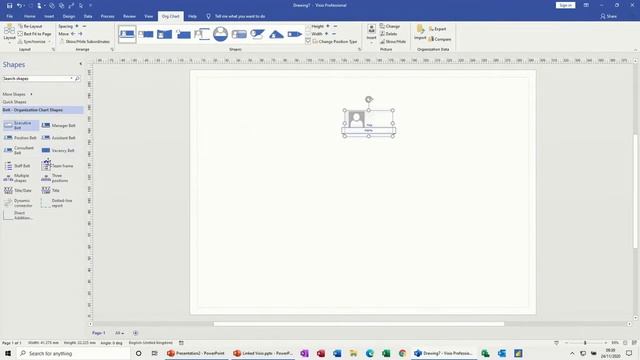Select Quick Shapes in Shapes pane

tap(15, 102)
